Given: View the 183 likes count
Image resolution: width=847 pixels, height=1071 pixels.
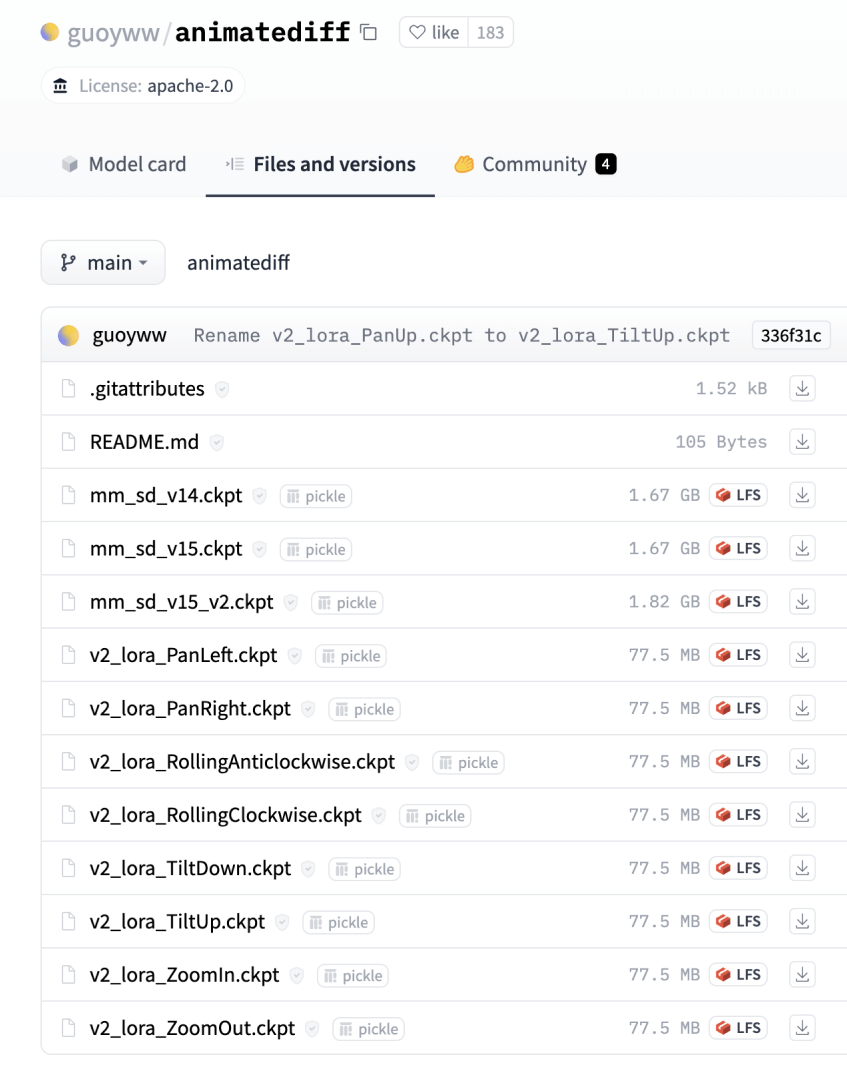Looking at the screenshot, I should [x=490, y=33].
